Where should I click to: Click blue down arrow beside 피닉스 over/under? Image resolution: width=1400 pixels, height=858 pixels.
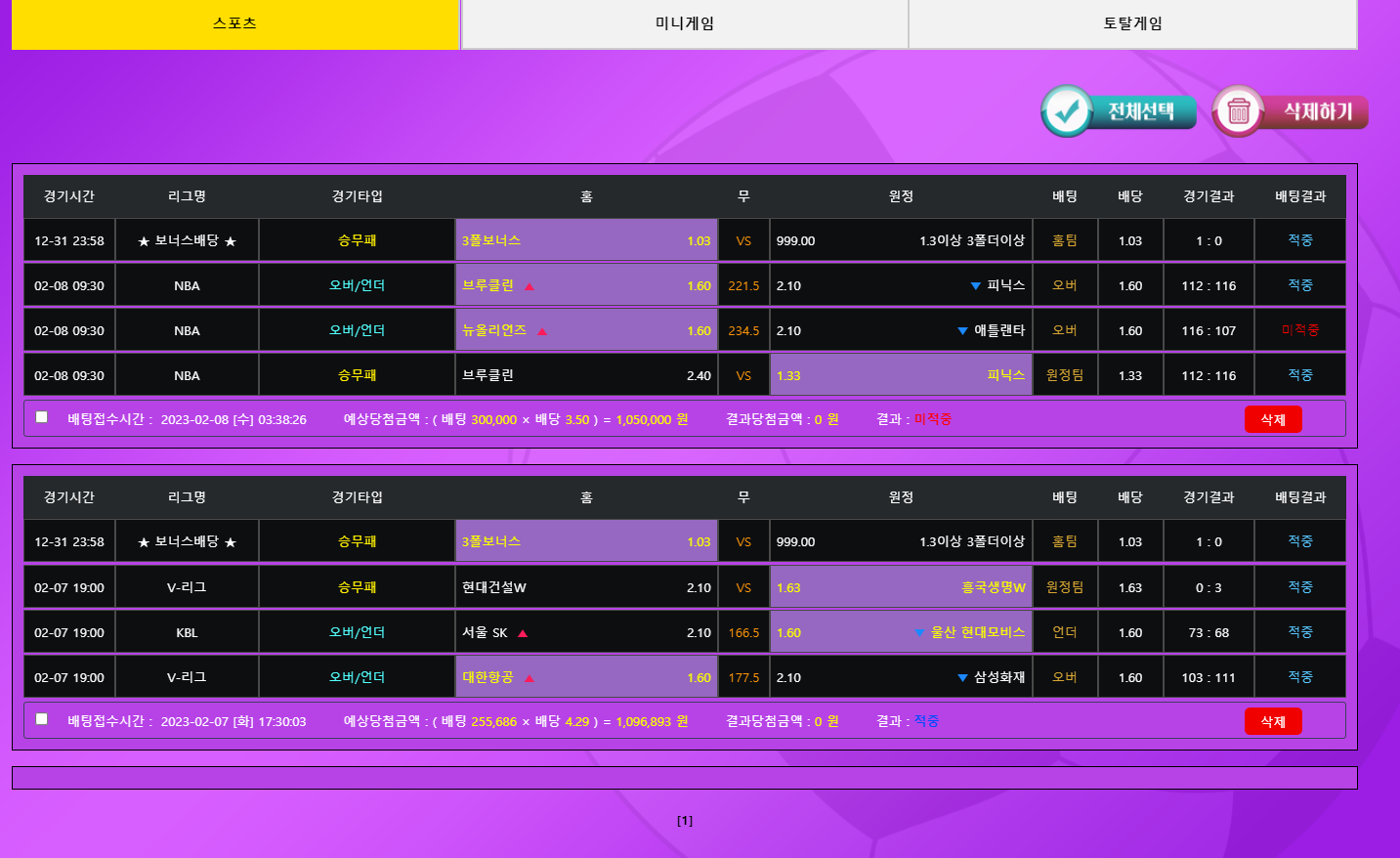[975, 286]
